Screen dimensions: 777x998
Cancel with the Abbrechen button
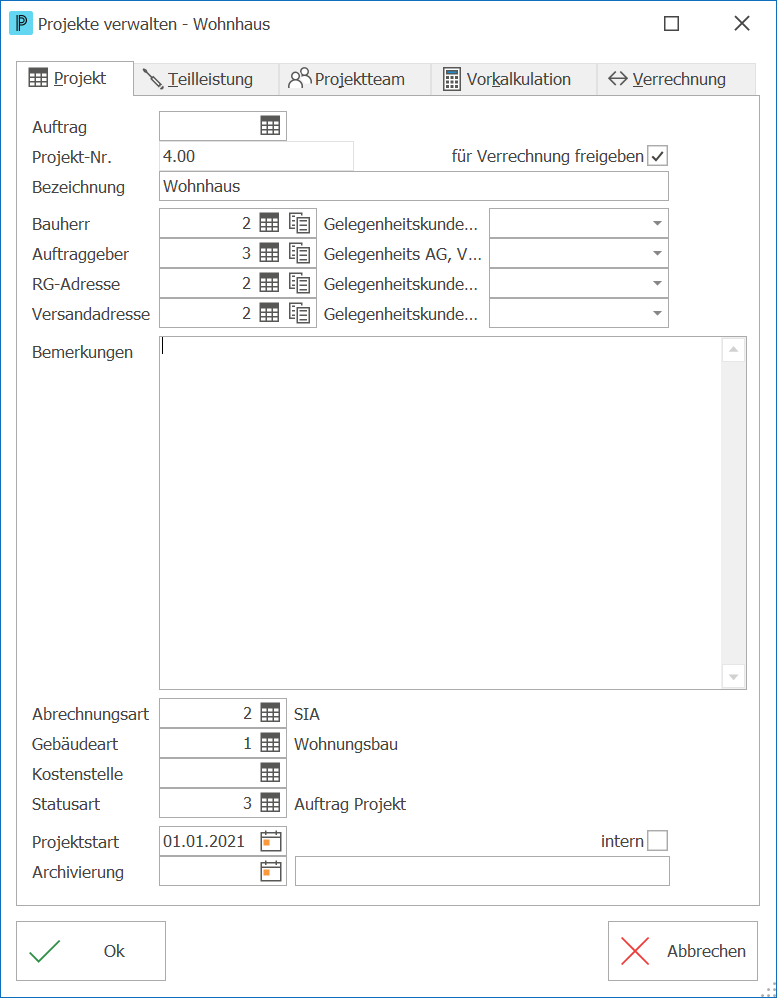click(x=683, y=951)
